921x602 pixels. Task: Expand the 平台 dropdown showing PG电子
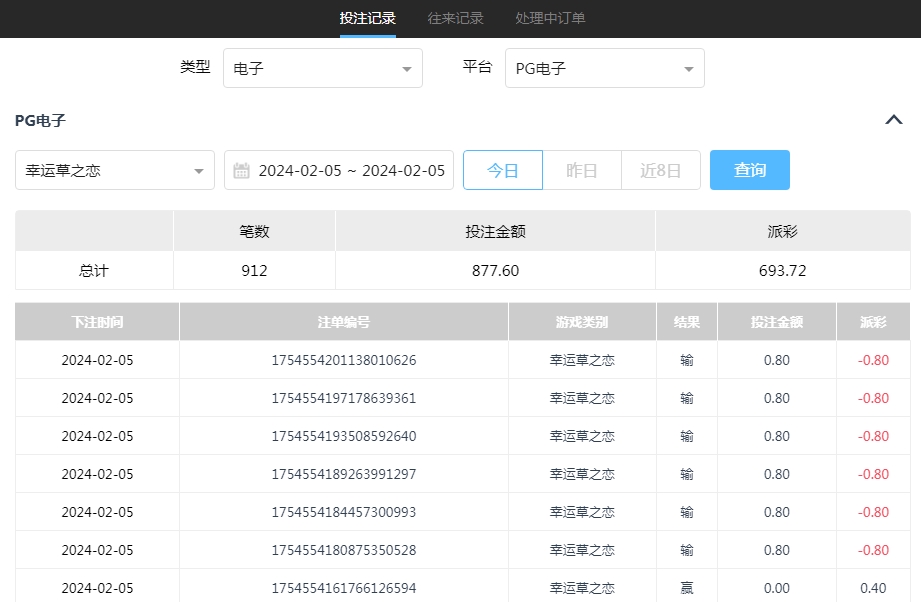604,69
